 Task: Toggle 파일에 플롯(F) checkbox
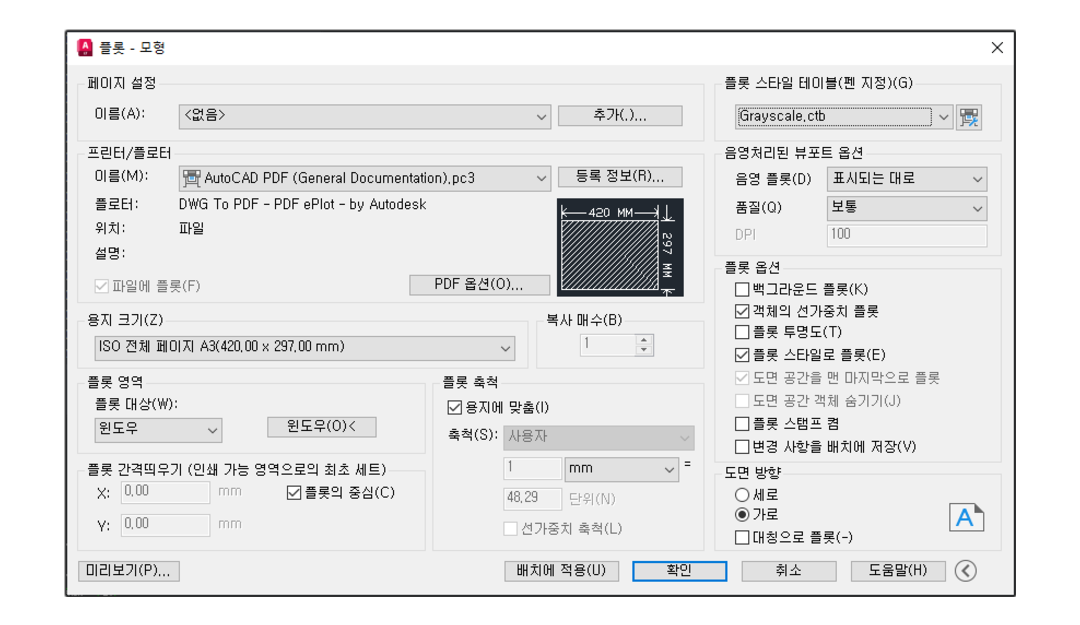coord(101,286)
